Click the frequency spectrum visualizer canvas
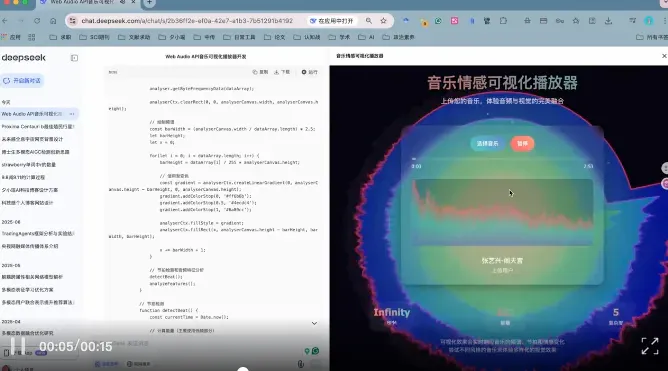 (502, 212)
